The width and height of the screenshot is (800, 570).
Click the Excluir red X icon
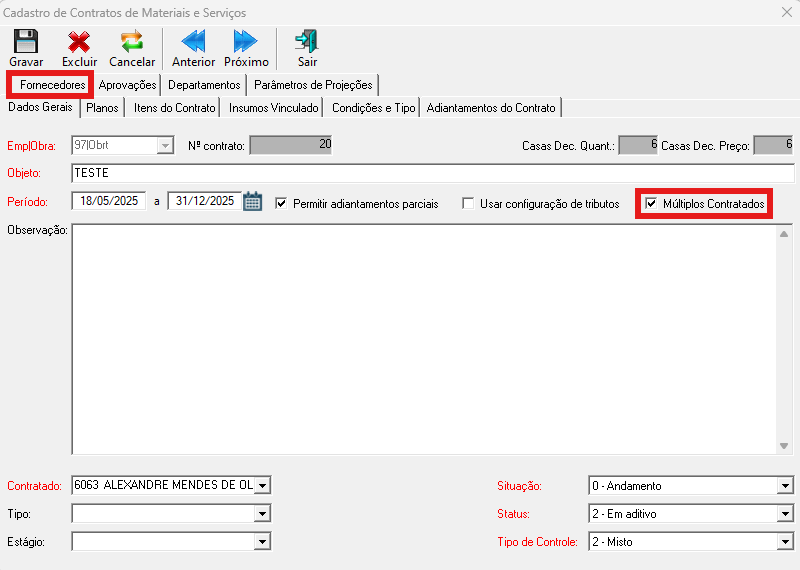tap(79, 42)
